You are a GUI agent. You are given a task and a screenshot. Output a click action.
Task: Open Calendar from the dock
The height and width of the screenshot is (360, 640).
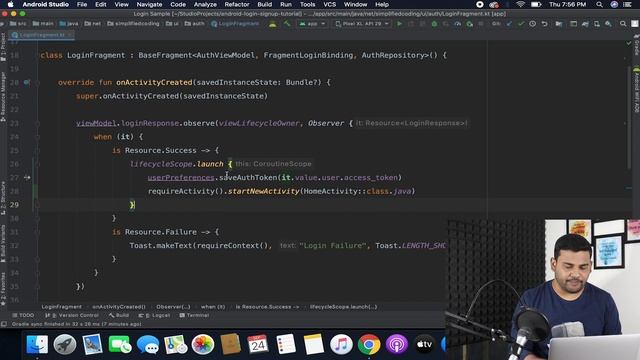[258, 344]
